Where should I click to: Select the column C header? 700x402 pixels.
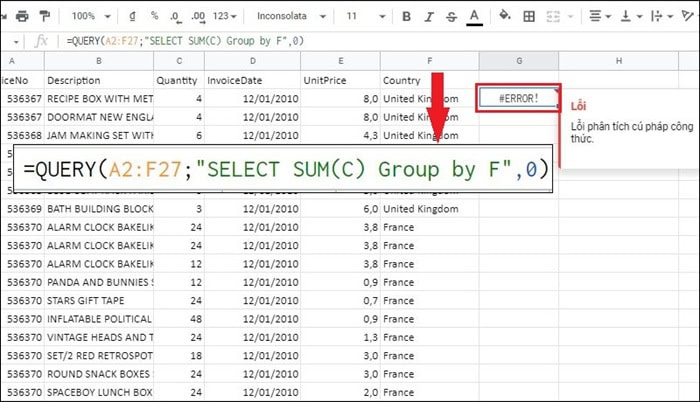tap(177, 62)
